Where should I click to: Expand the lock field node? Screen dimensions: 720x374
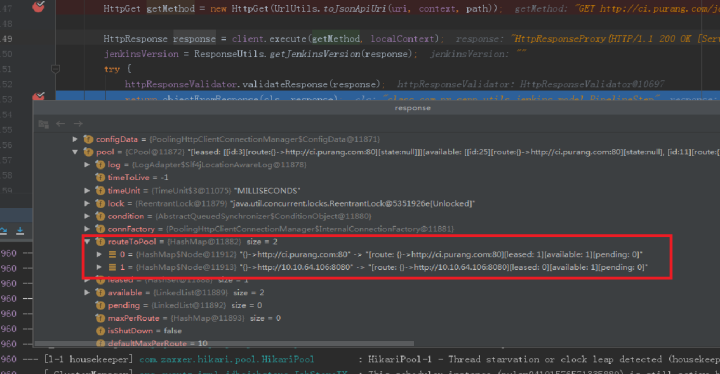(87, 203)
